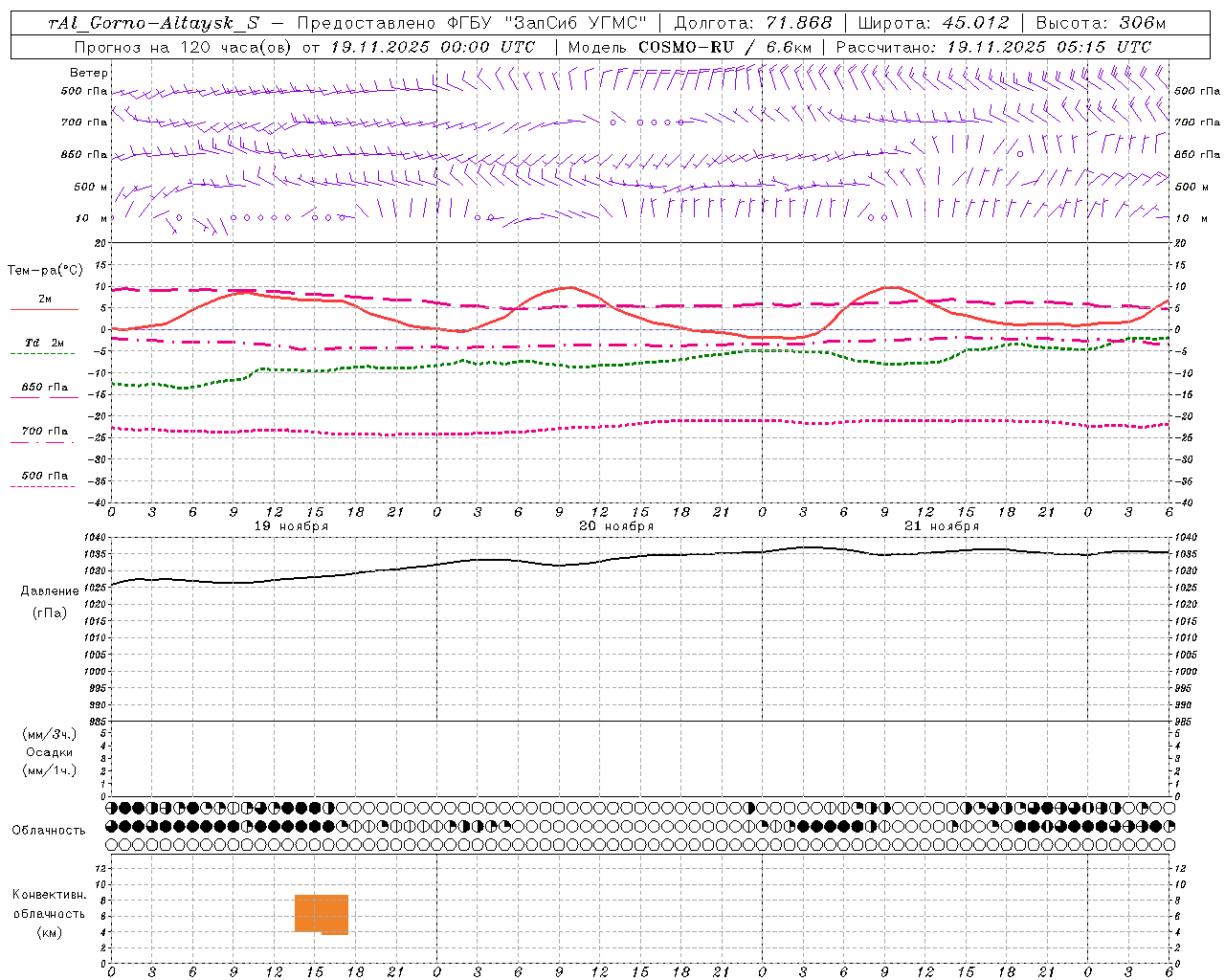Click the left 500 м wind row label
This screenshot has height=980, width=1225.
[91, 187]
